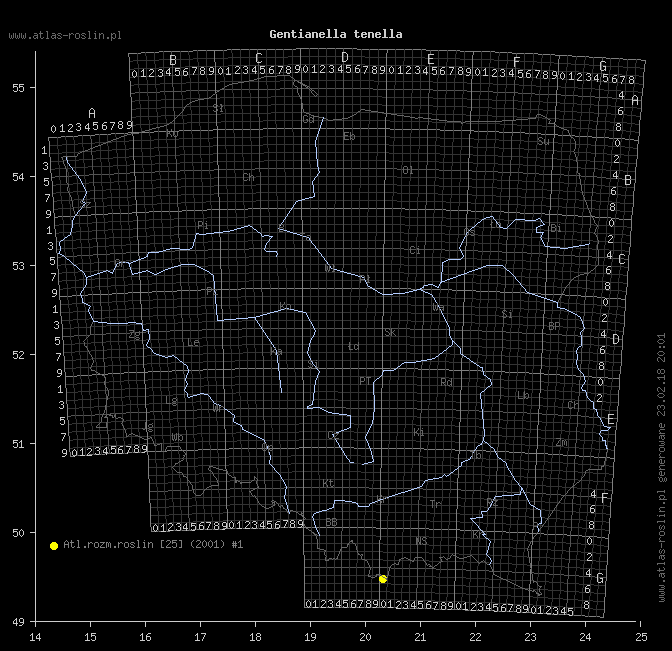Click the 'Tr' city label

[435, 504]
